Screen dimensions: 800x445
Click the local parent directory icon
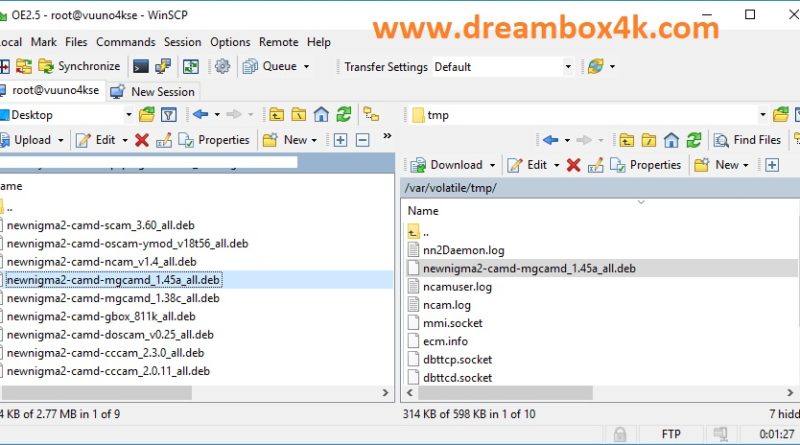coord(277,115)
